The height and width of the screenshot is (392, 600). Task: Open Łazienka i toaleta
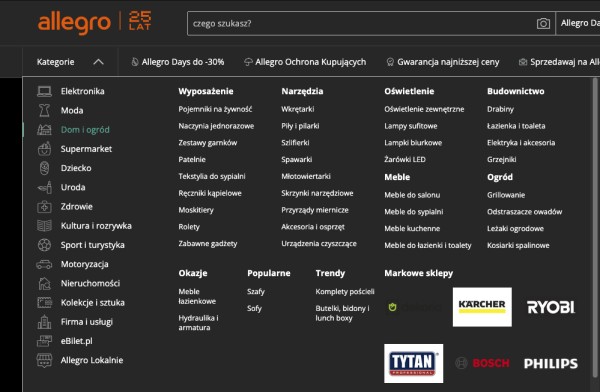point(516,126)
